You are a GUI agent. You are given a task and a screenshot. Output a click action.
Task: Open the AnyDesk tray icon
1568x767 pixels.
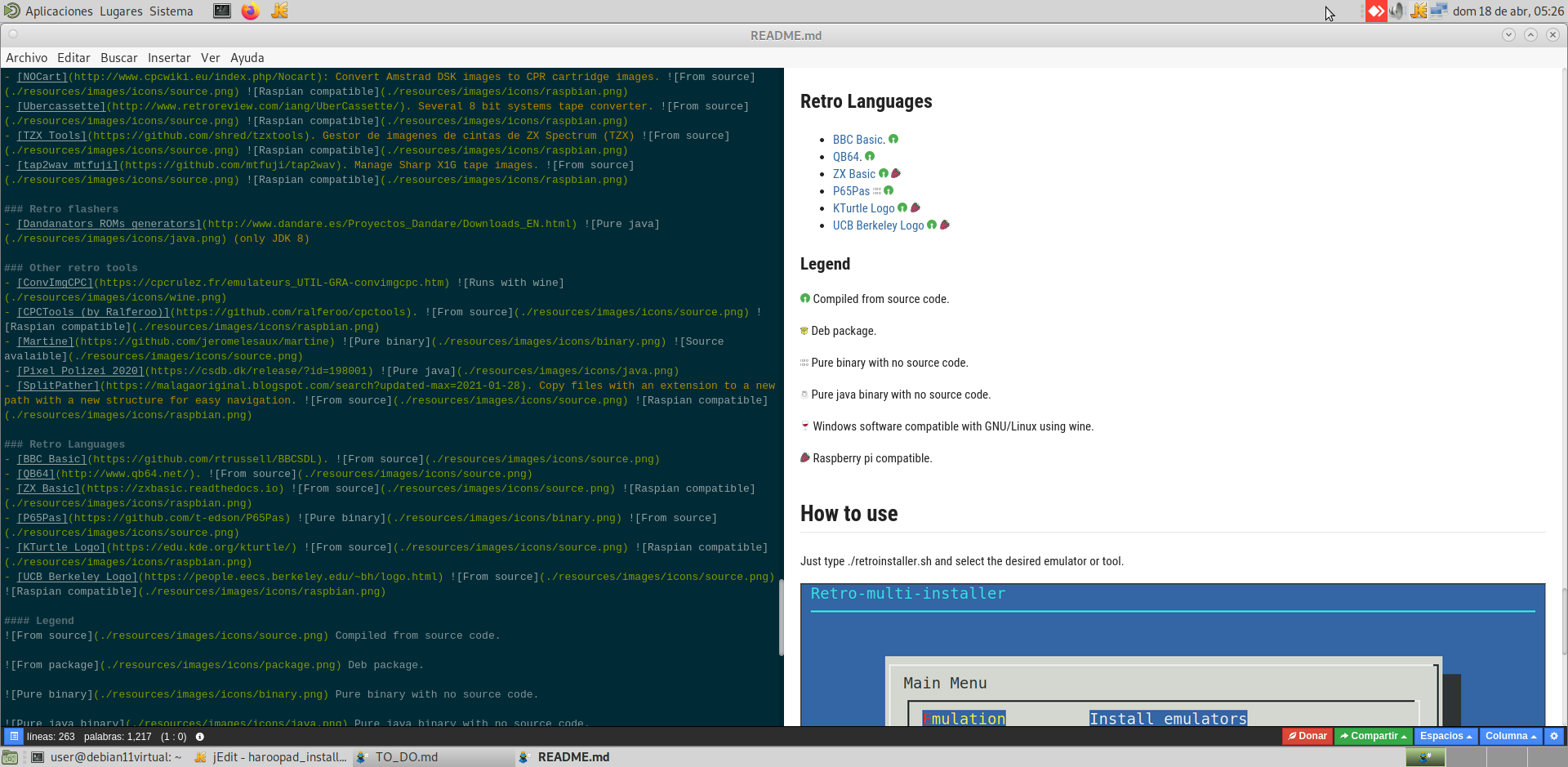(x=1376, y=11)
